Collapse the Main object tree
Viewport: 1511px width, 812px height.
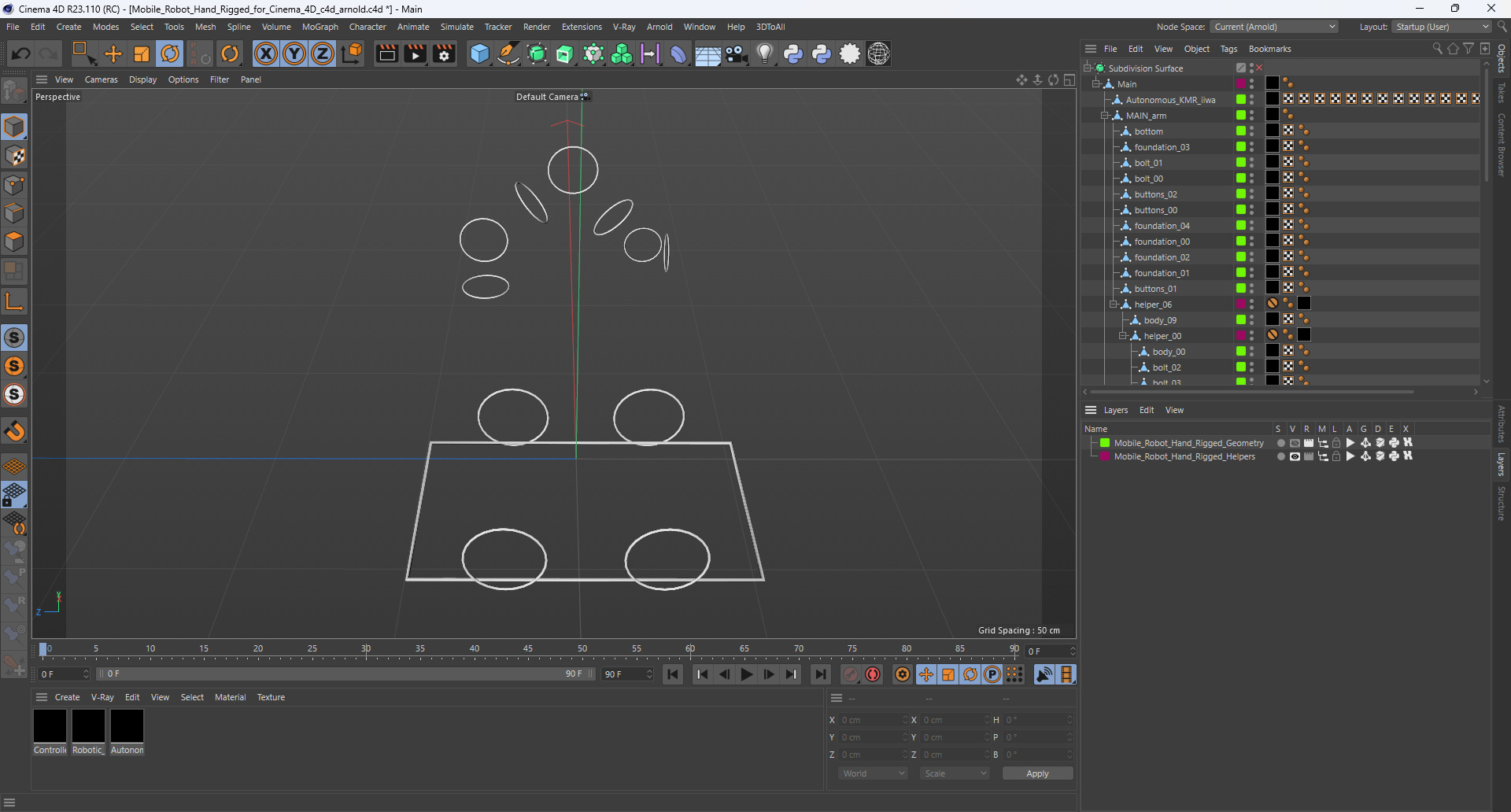1096,83
